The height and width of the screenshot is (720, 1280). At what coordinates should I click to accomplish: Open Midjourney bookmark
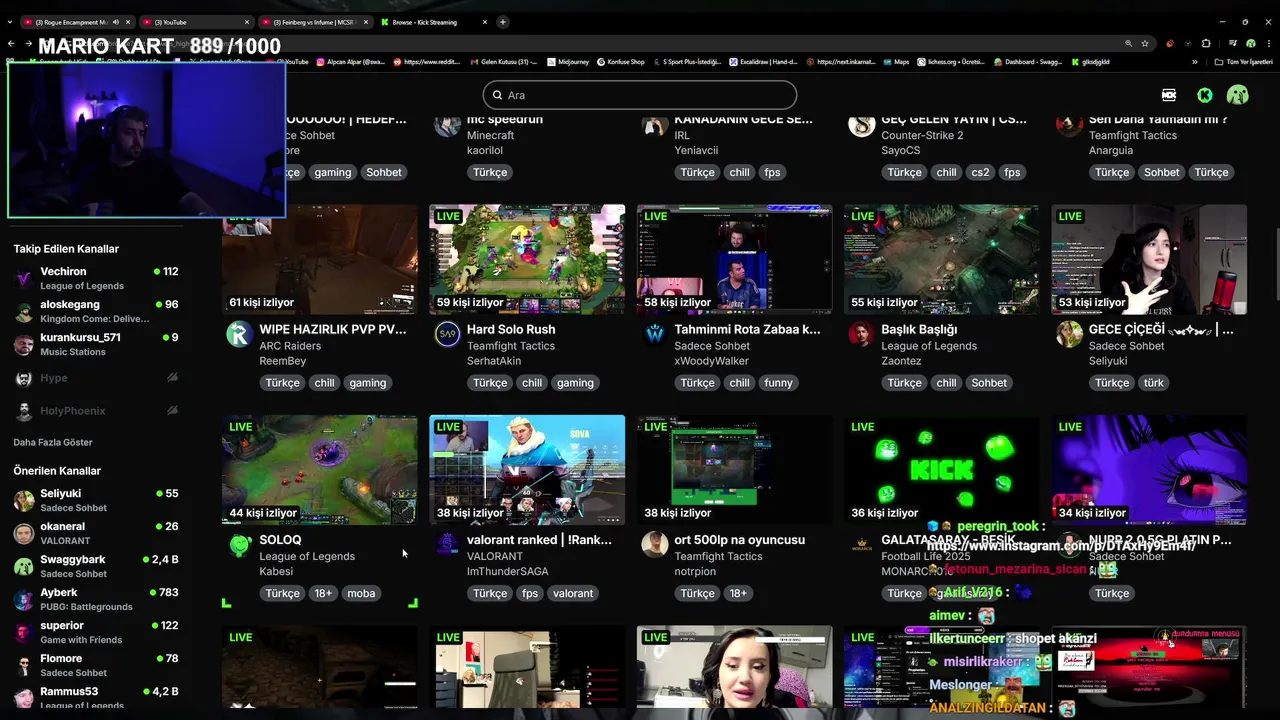568,62
